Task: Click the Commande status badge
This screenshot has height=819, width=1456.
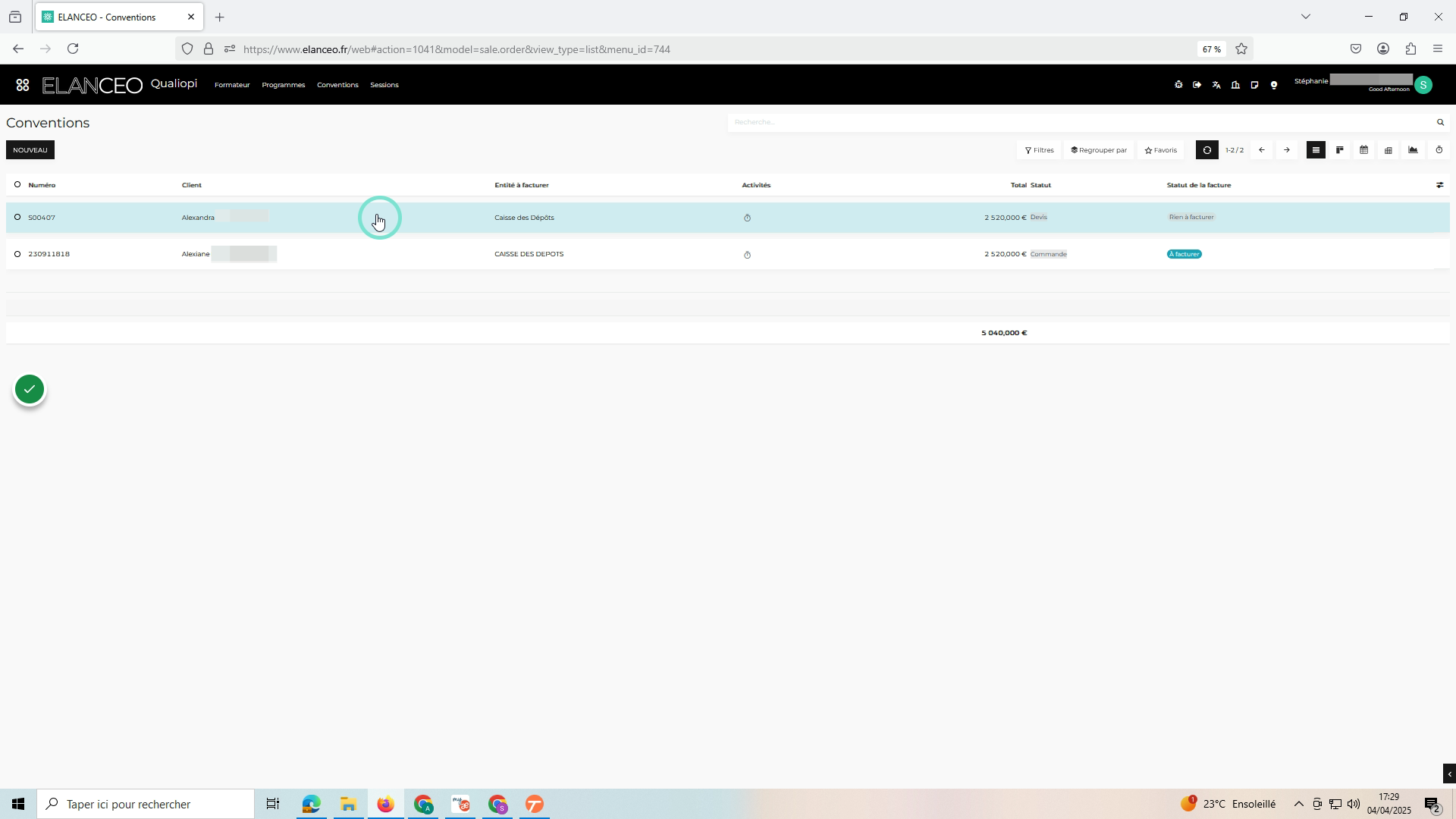Action: [x=1049, y=254]
